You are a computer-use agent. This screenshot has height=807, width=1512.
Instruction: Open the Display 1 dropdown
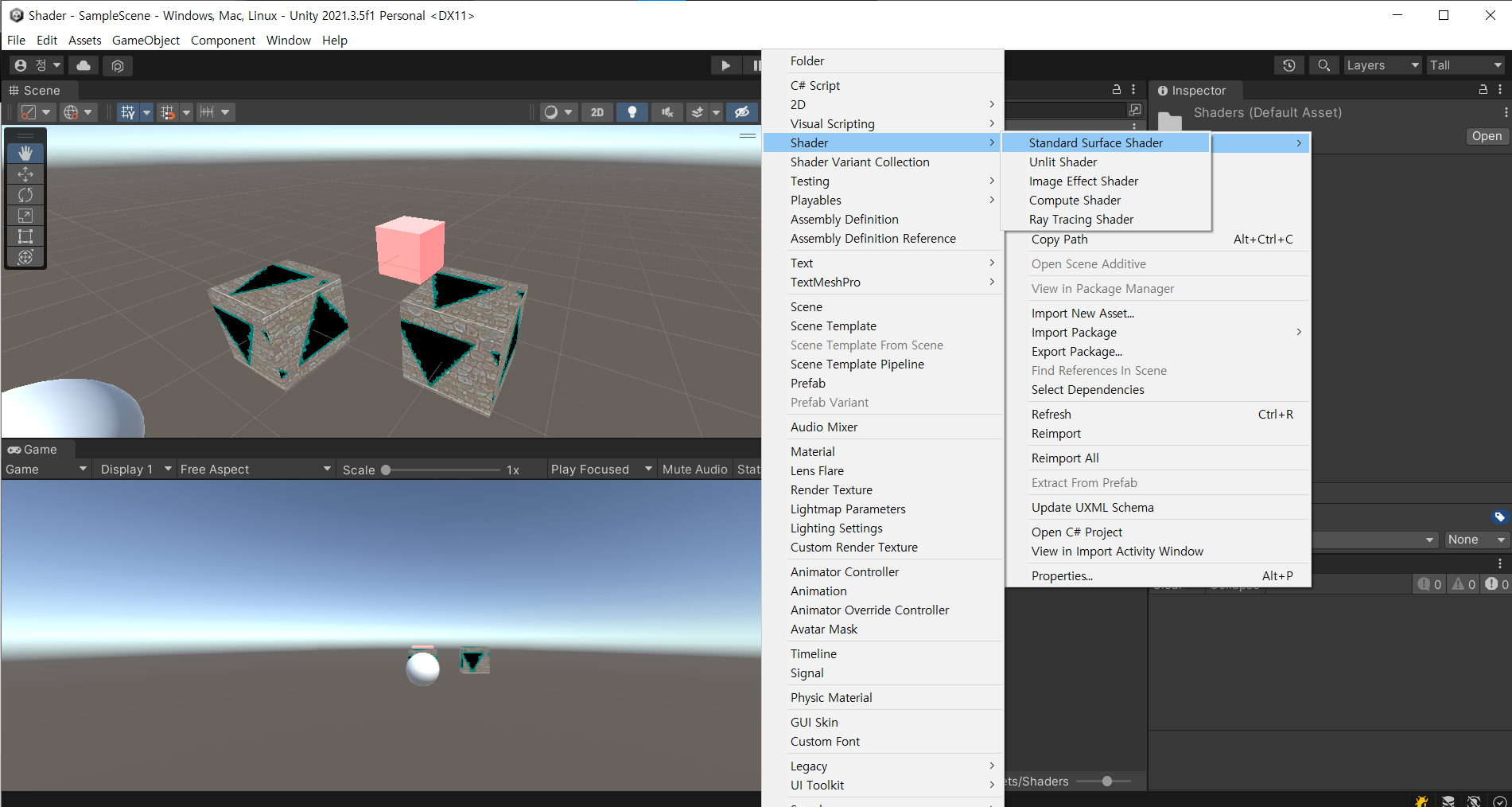coord(134,470)
